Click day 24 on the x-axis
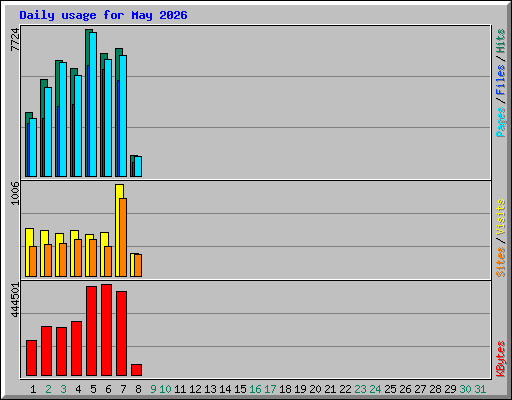 [x=375, y=389]
